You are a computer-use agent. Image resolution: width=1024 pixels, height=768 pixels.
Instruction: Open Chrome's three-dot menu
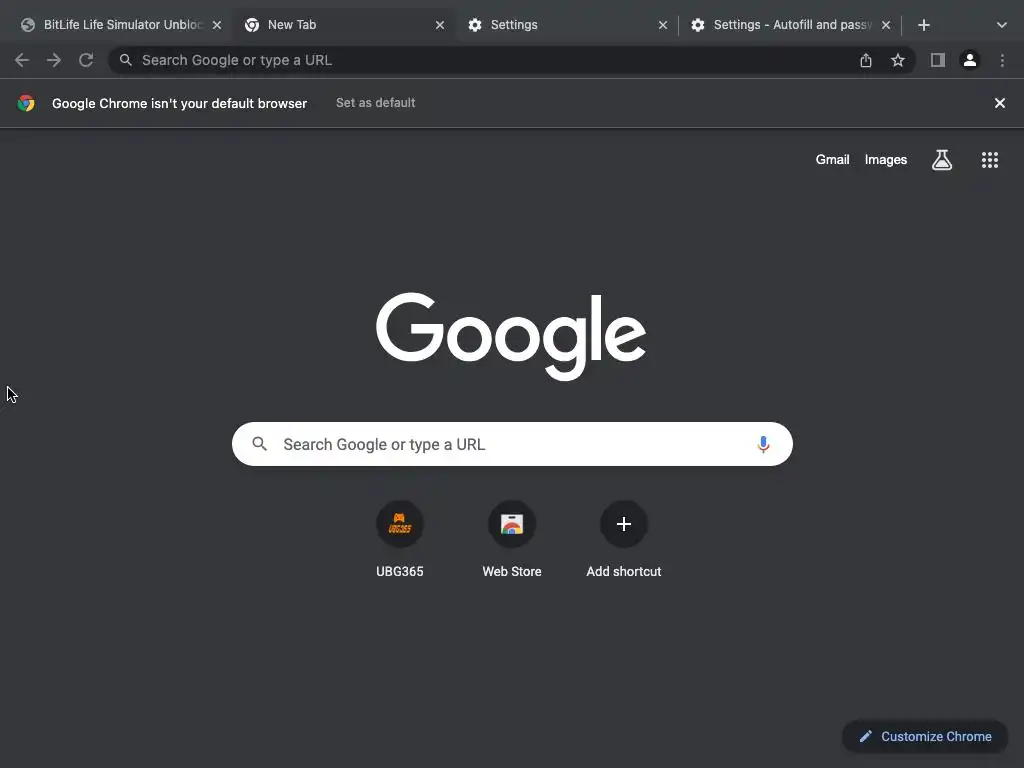click(1002, 61)
